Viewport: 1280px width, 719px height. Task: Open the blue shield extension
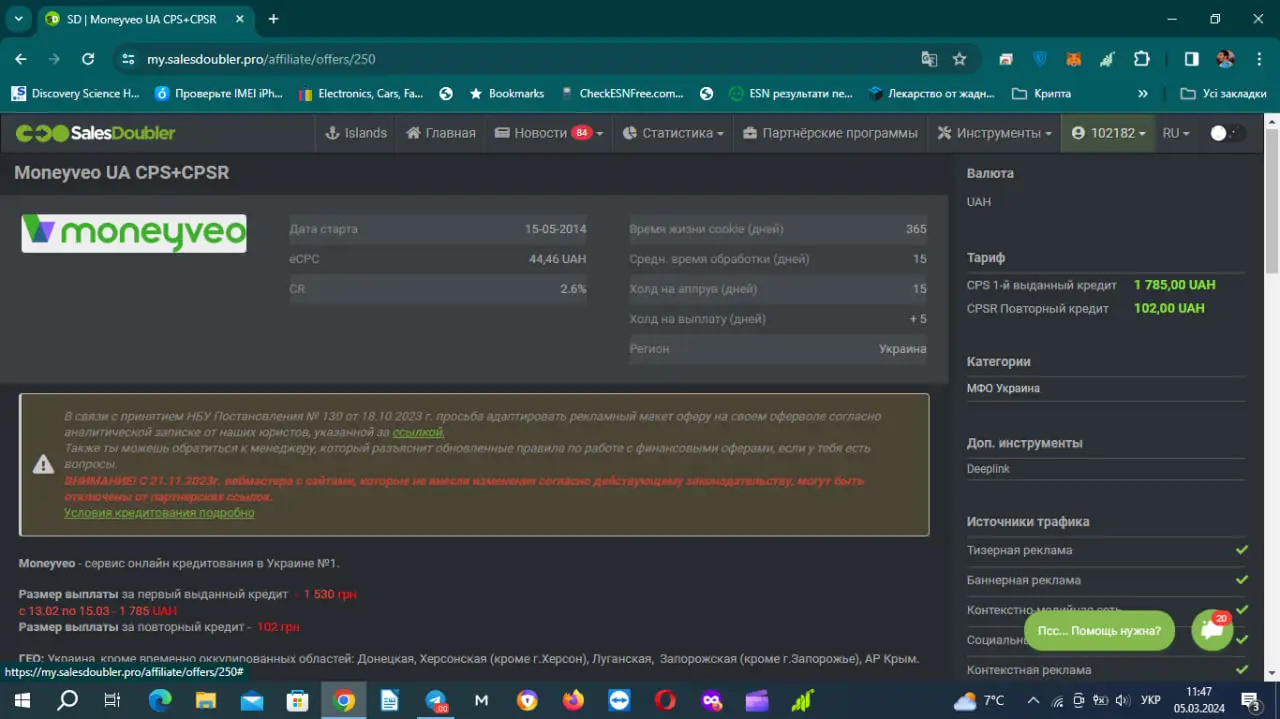coord(1040,59)
